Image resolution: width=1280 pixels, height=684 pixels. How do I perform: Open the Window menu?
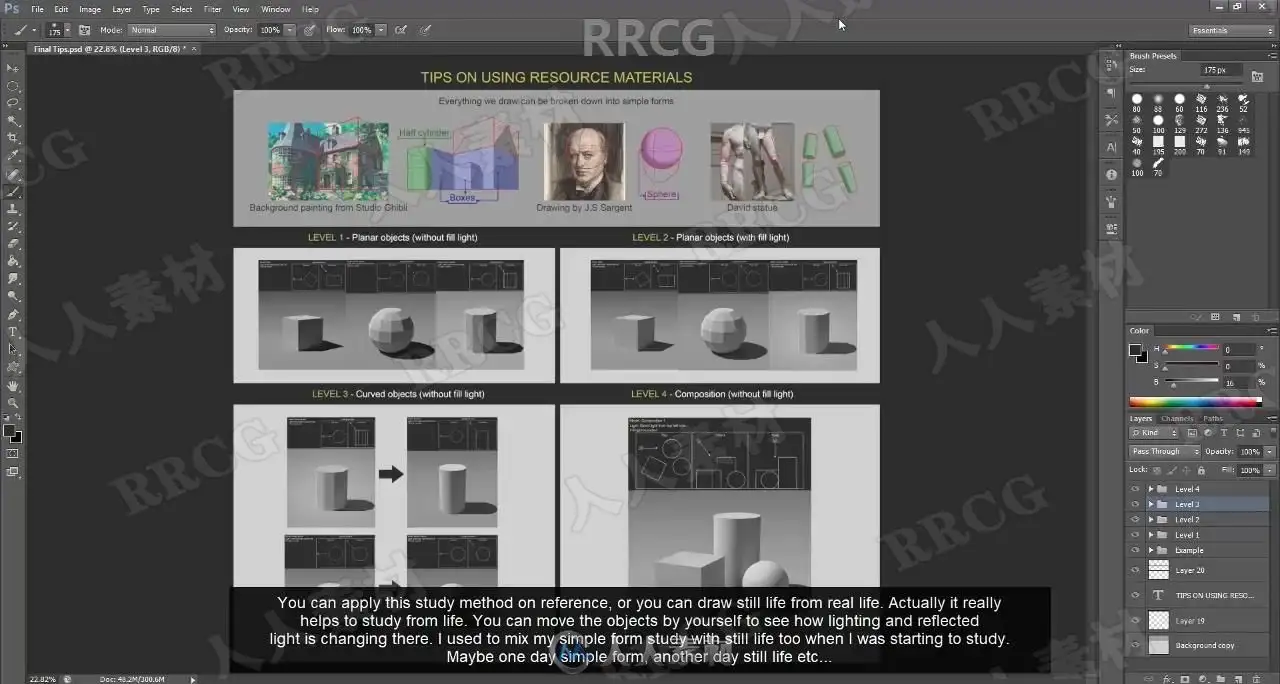click(x=276, y=9)
